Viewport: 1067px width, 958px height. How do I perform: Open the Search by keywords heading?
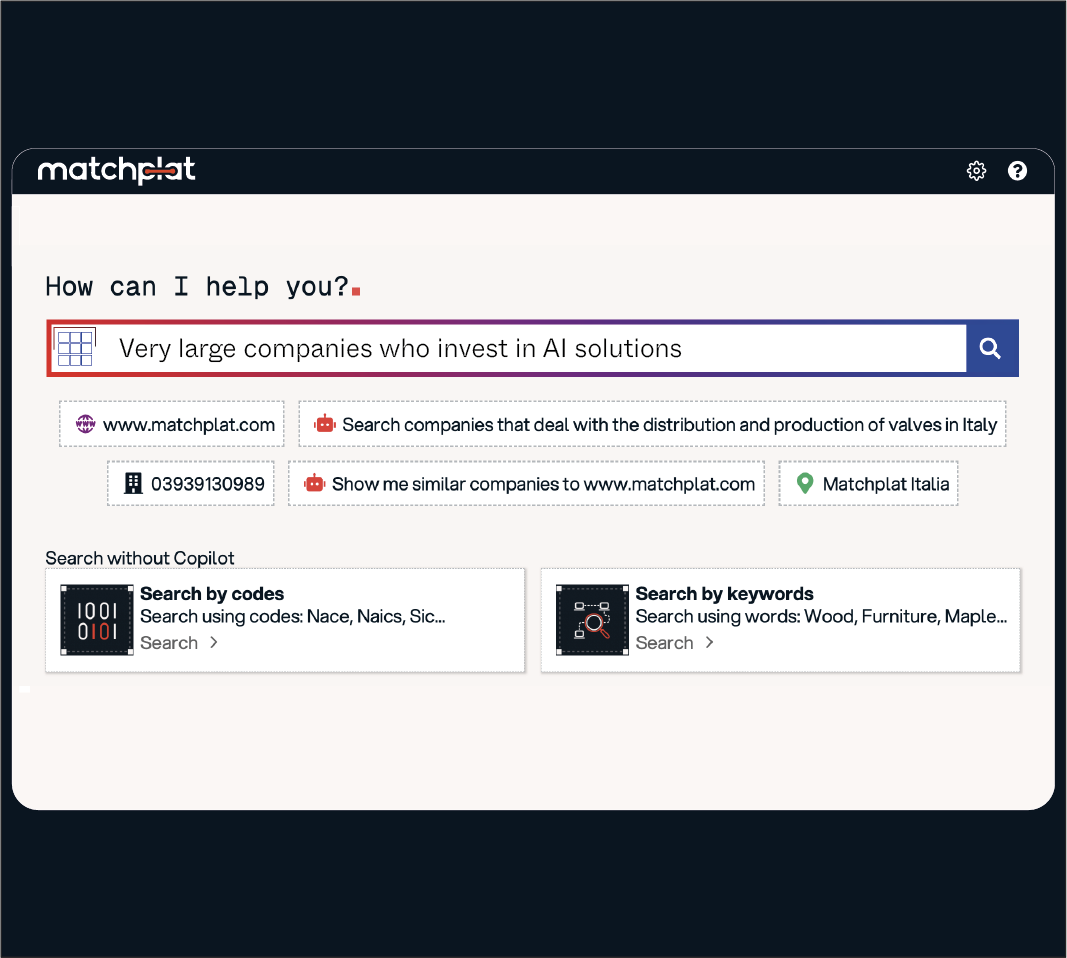click(x=724, y=594)
